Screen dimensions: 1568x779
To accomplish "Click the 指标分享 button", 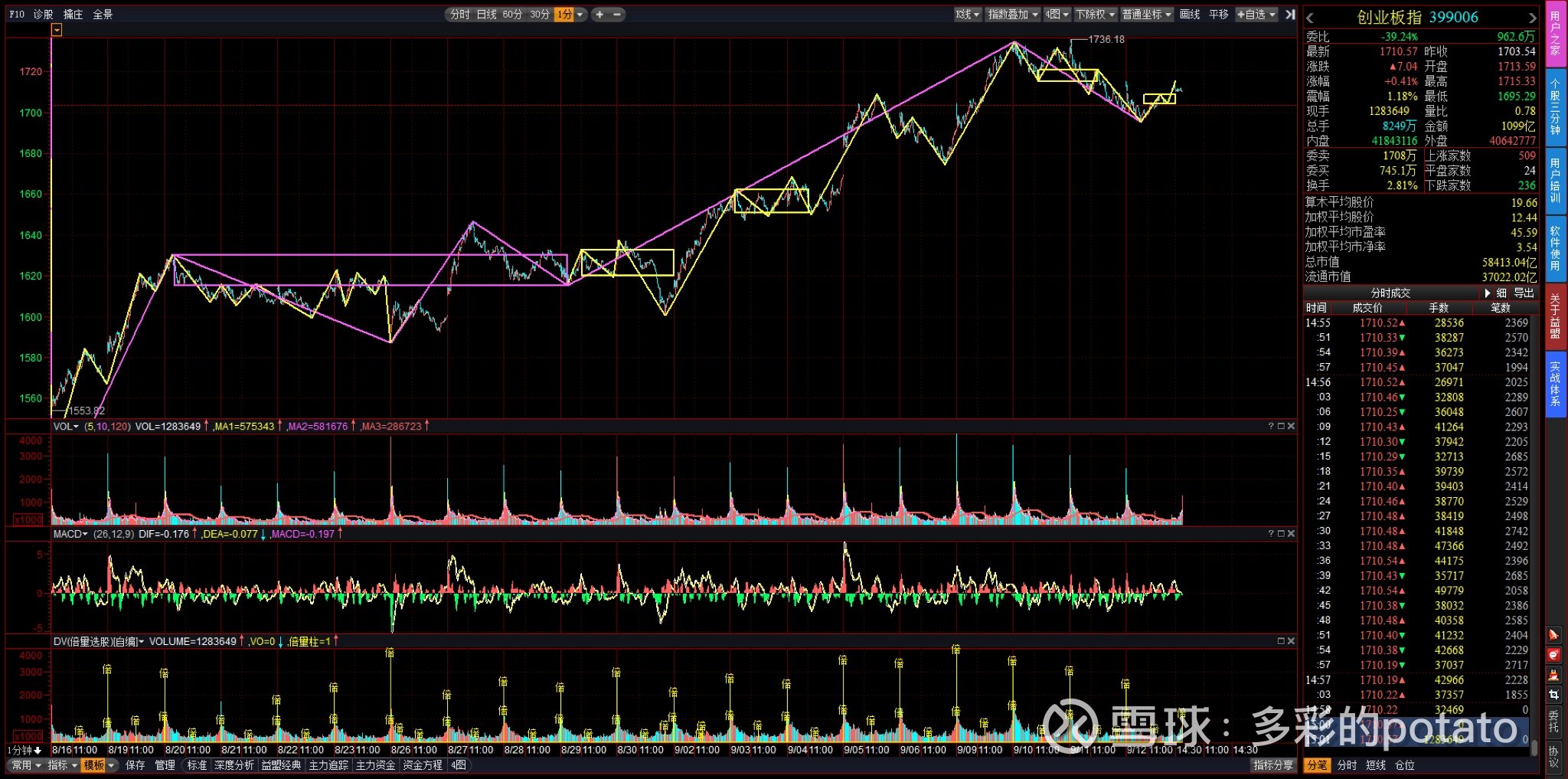I will coord(1272,765).
